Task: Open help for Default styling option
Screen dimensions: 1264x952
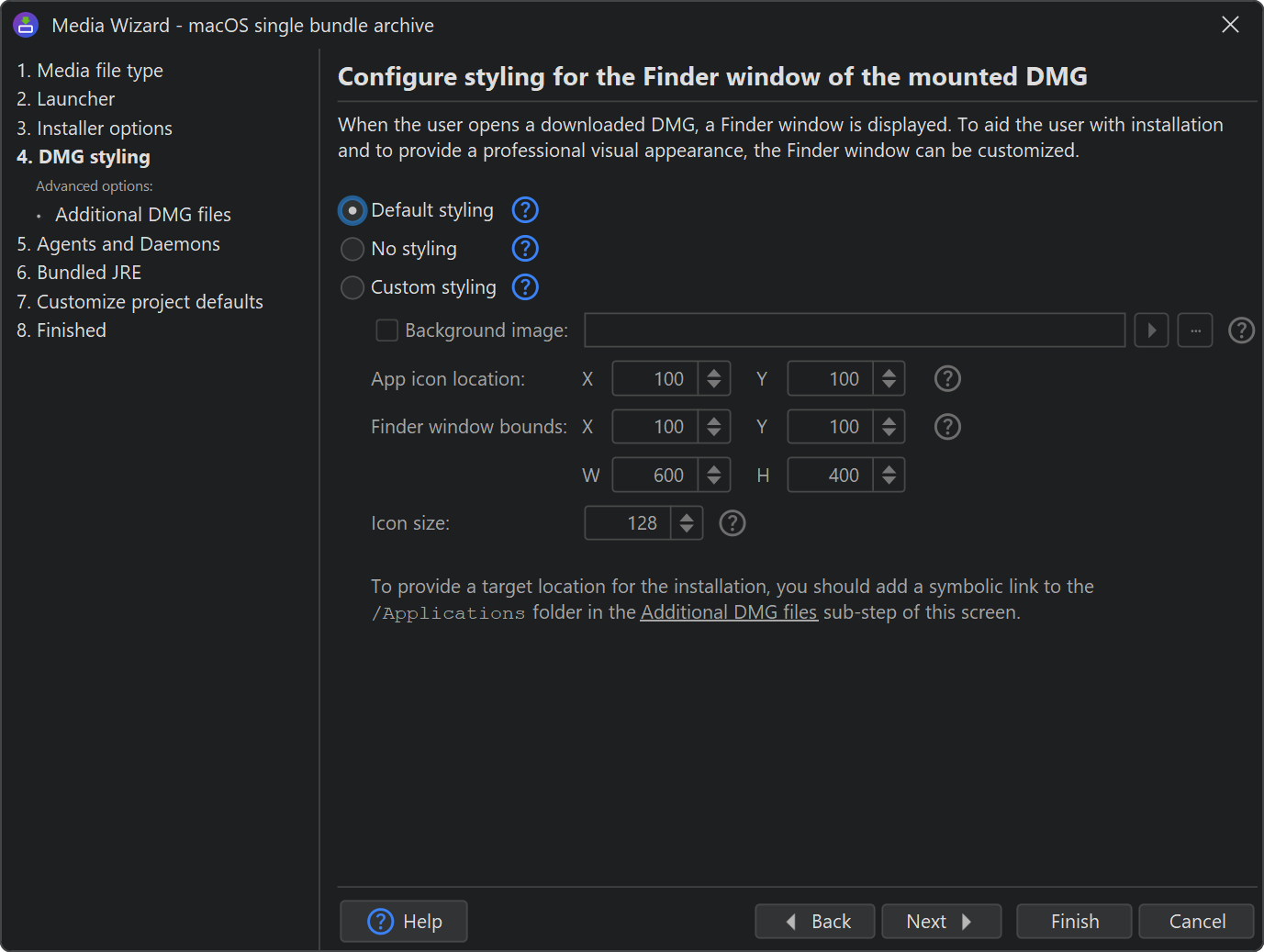Action: pos(525,210)
